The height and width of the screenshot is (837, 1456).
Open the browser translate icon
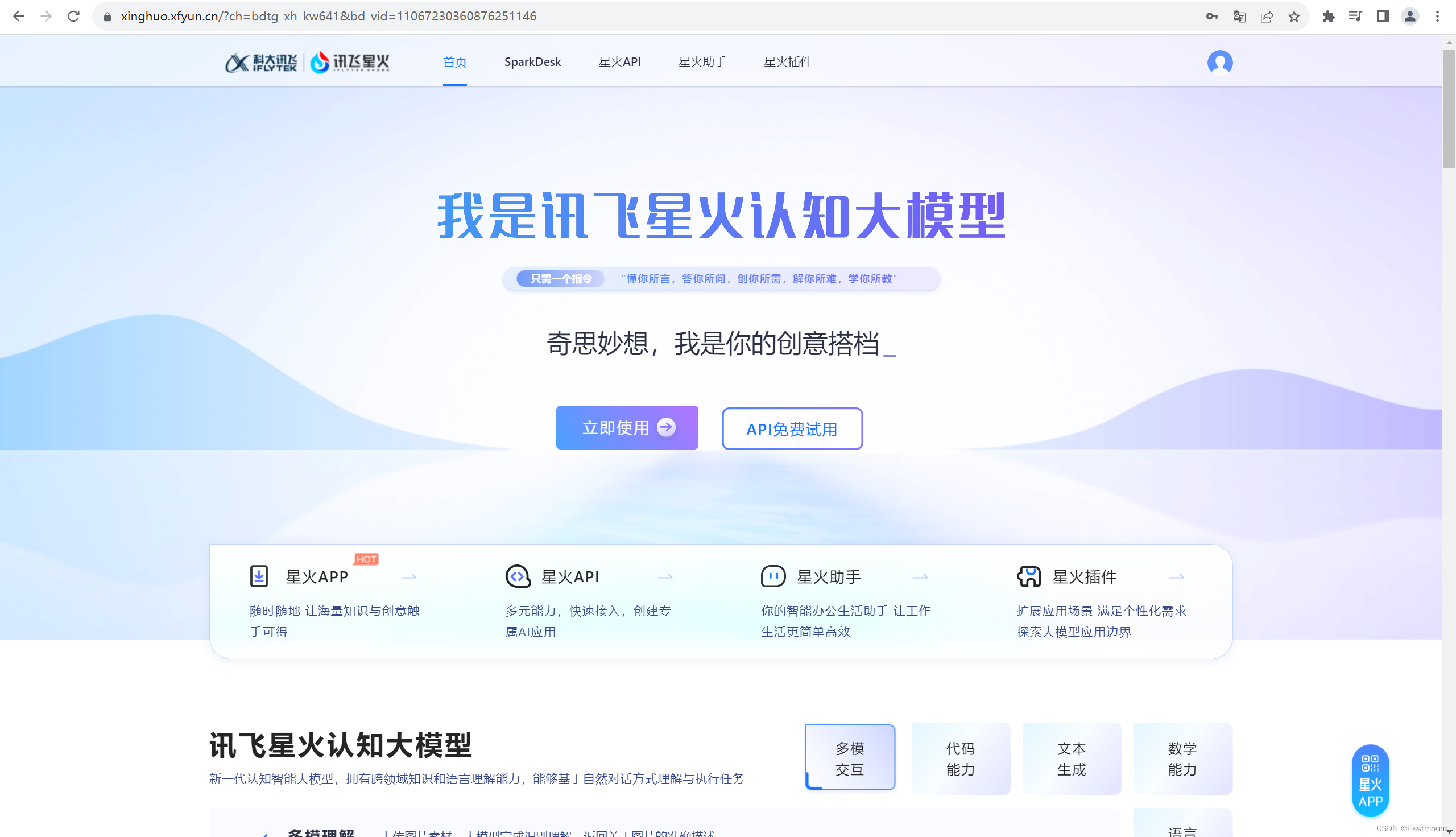(1239, 16)
